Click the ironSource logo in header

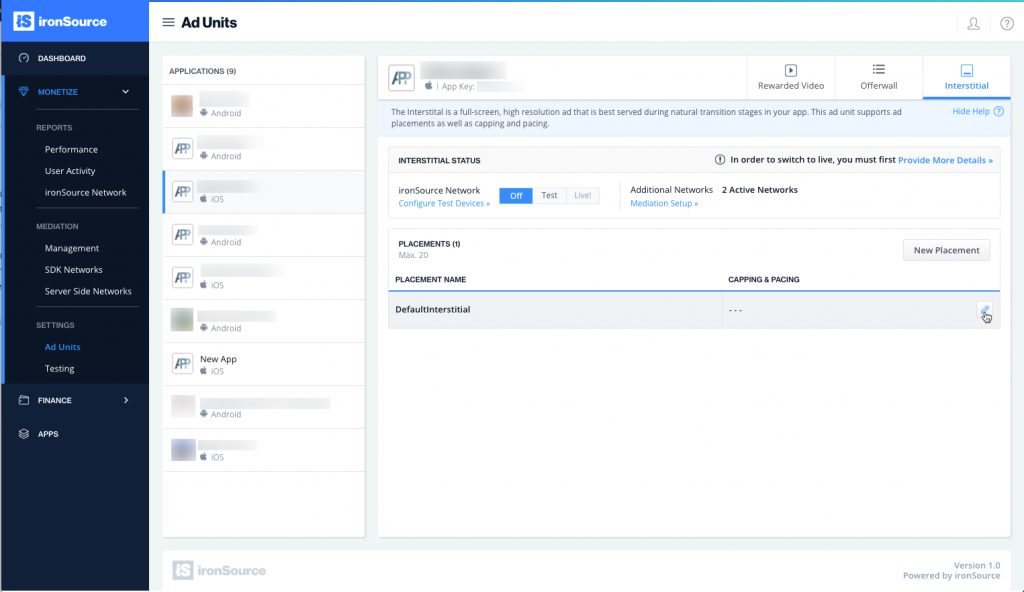pyautogui.click(x=60, y=22)
